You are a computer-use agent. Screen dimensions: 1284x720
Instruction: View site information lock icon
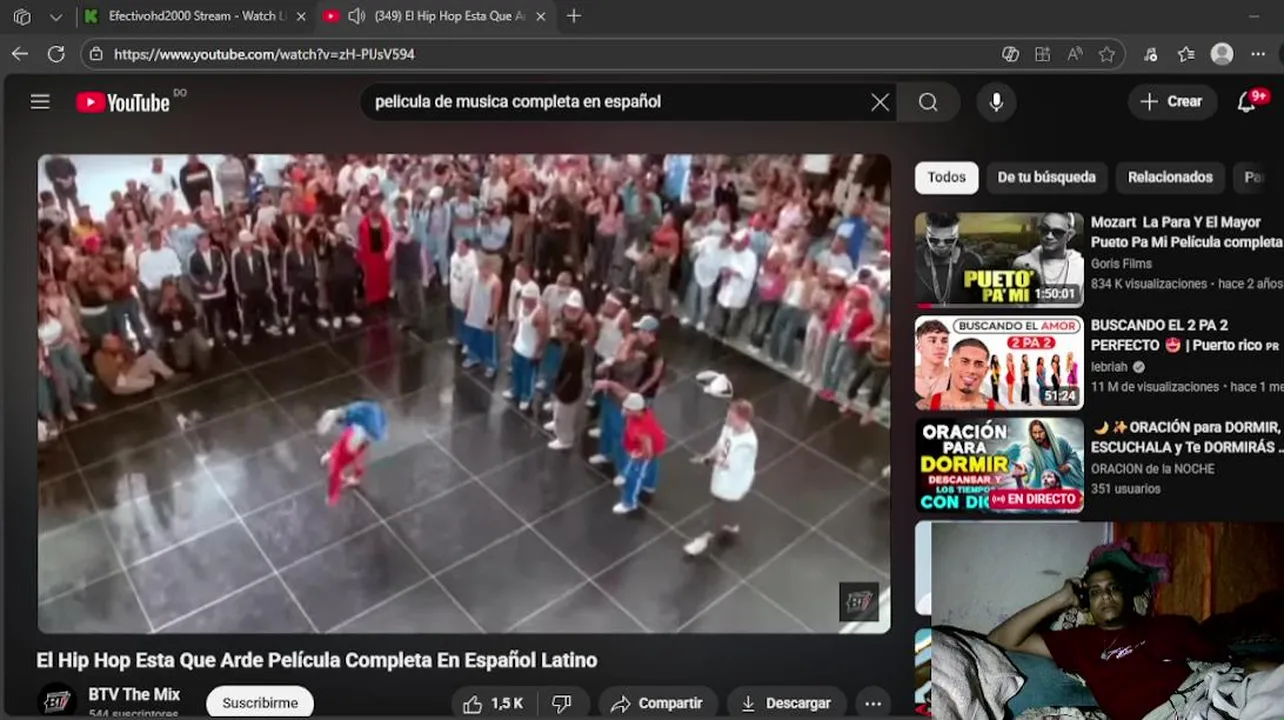click(x=94, y=54)
